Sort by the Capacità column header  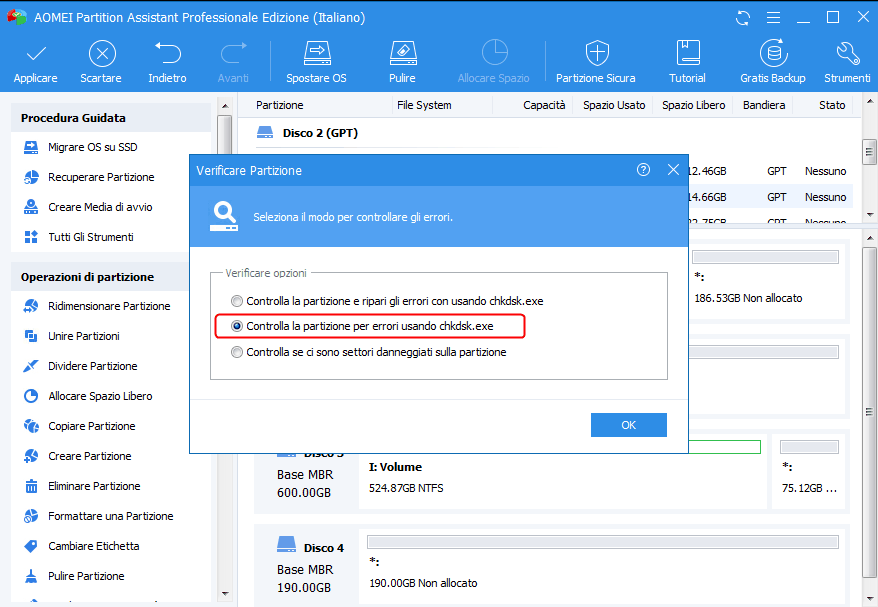(x=544, y=105)
